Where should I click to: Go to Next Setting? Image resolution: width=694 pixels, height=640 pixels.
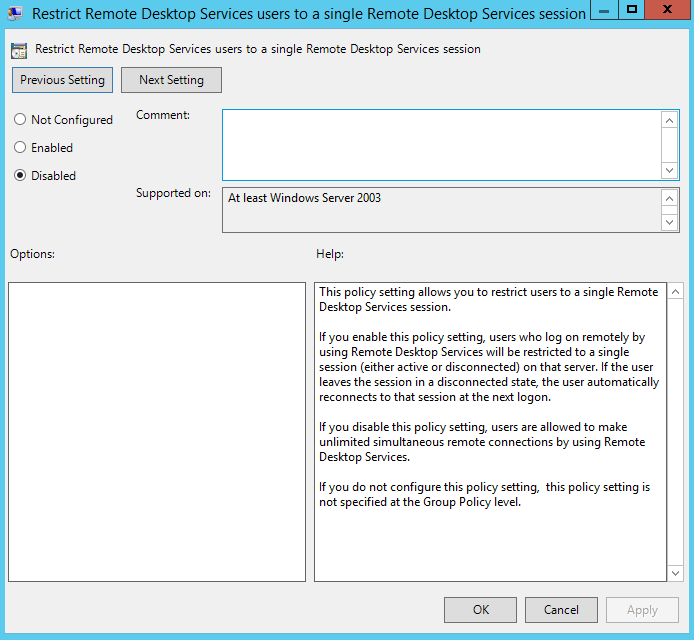click(171, 80)
